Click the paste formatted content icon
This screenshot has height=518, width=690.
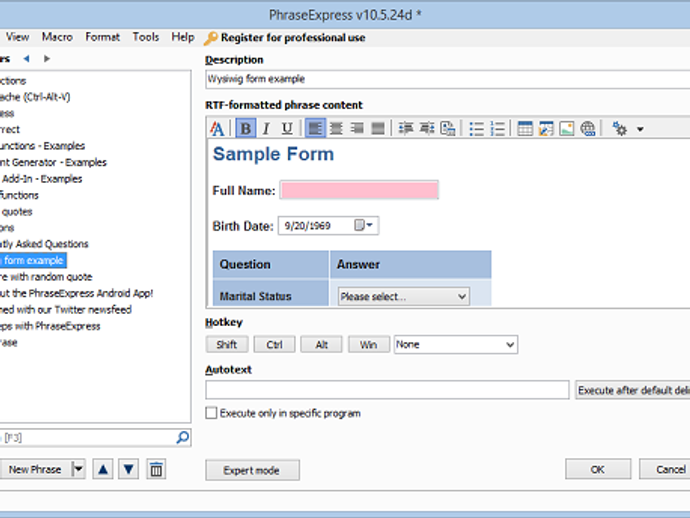point(448,129)
